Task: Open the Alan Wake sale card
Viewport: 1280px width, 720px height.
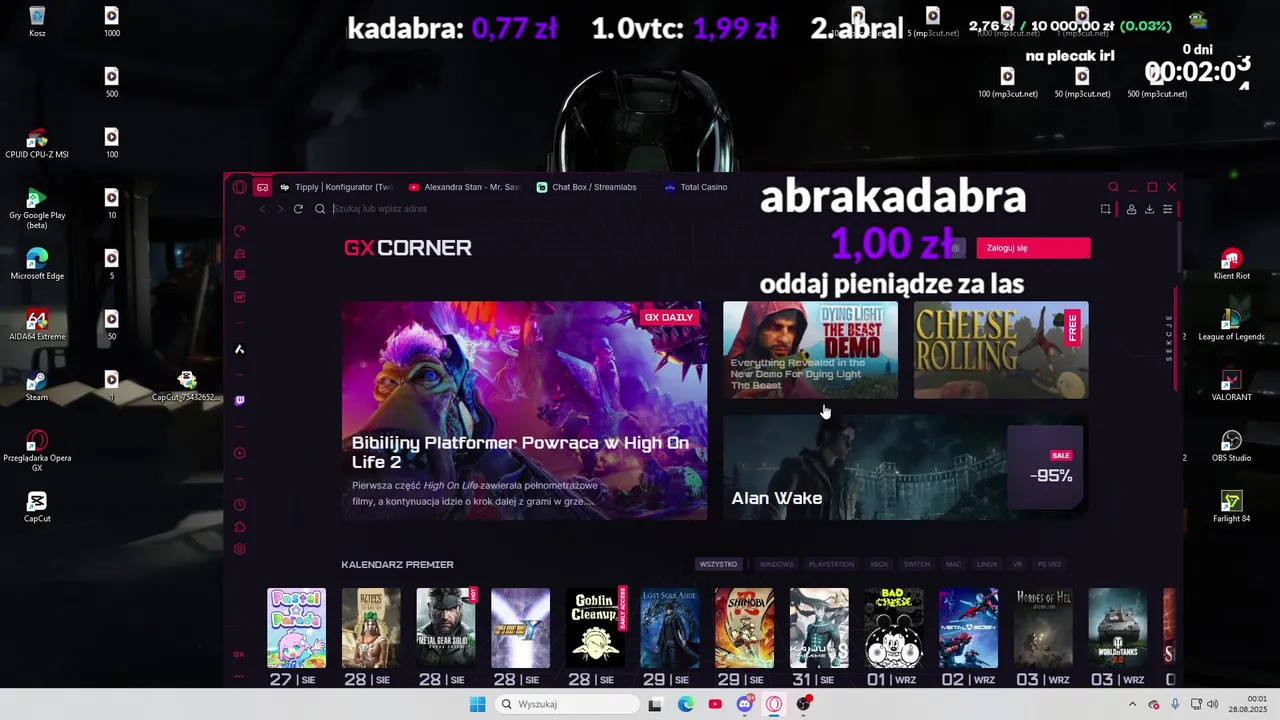Action: coord(905,467)
